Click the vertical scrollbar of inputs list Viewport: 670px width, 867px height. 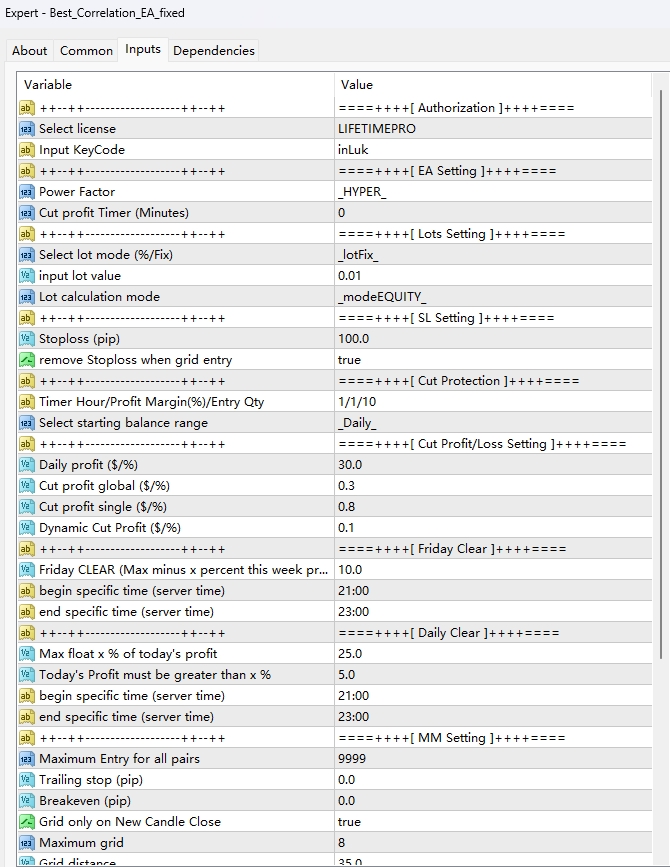[x=661, y=374]
